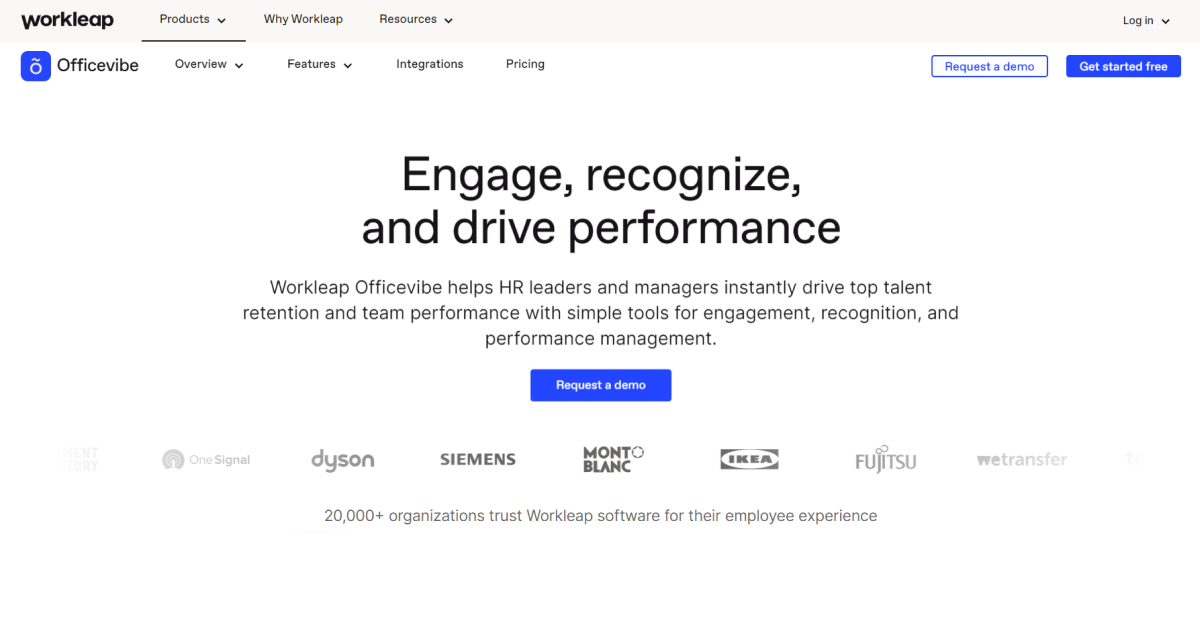Click the paragraph starting "Workleap Officevibe helps HR leaders"
1200x628 pixels.
(x=601, y=313)
